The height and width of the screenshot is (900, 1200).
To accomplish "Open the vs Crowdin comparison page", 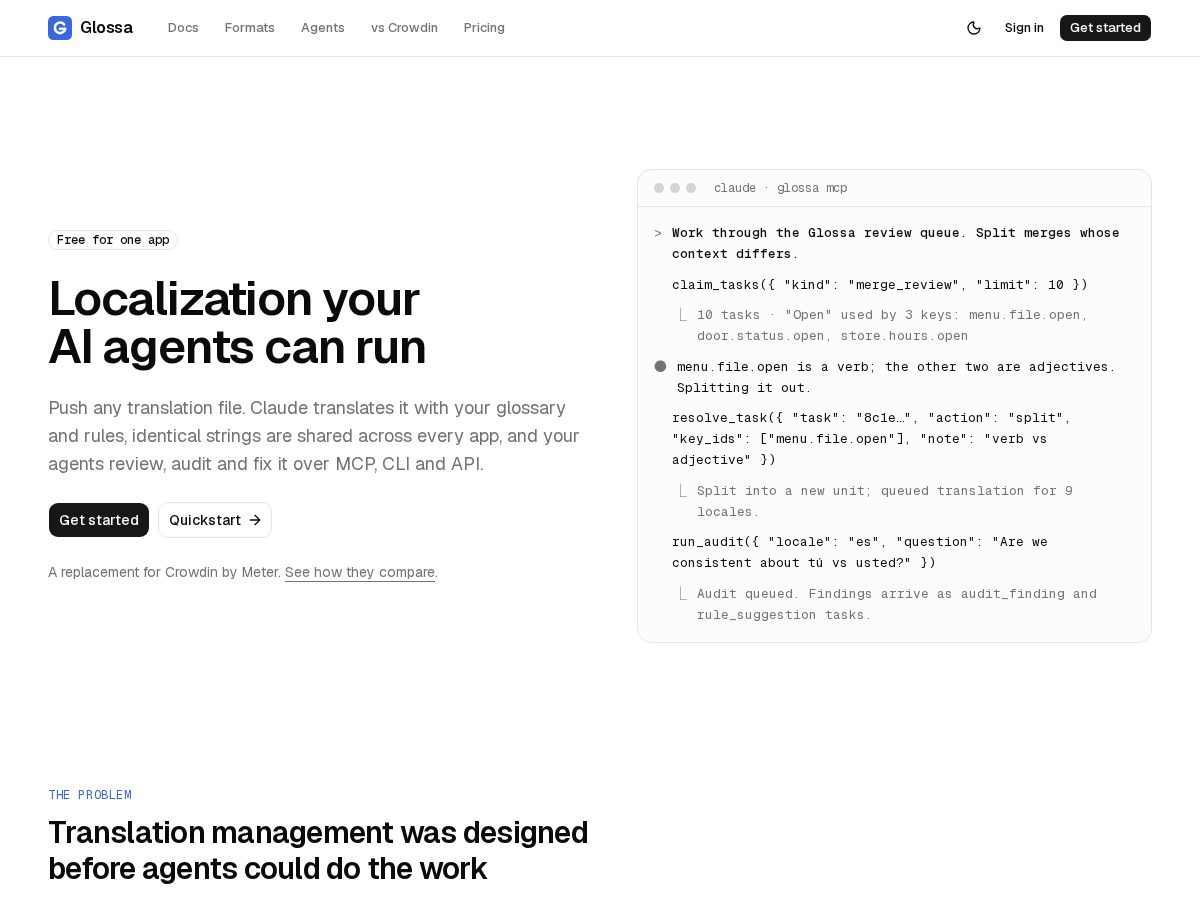I will pos(404,28).
